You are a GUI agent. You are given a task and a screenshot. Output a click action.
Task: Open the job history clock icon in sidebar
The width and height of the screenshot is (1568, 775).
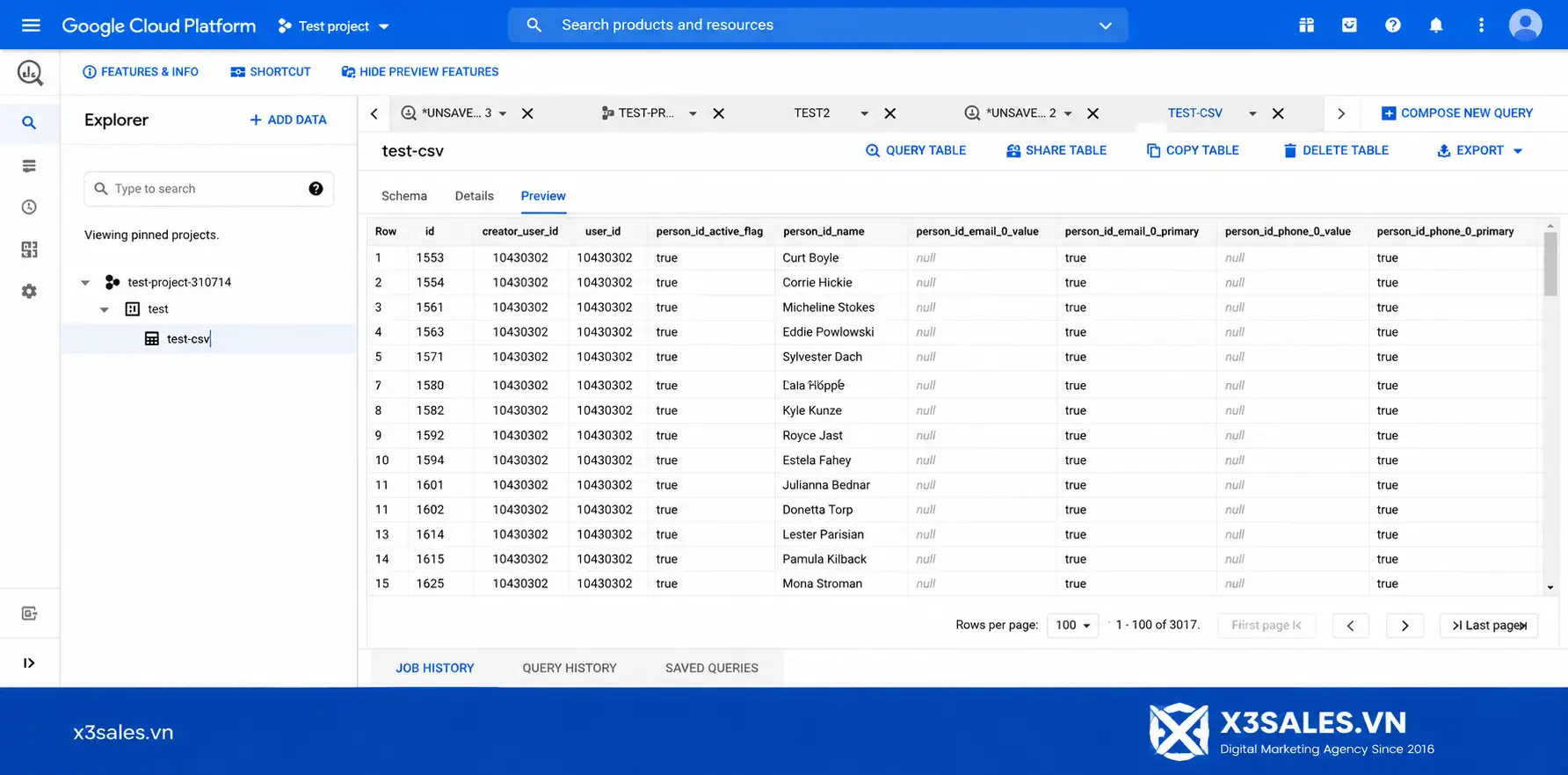(x=29, y=207)
